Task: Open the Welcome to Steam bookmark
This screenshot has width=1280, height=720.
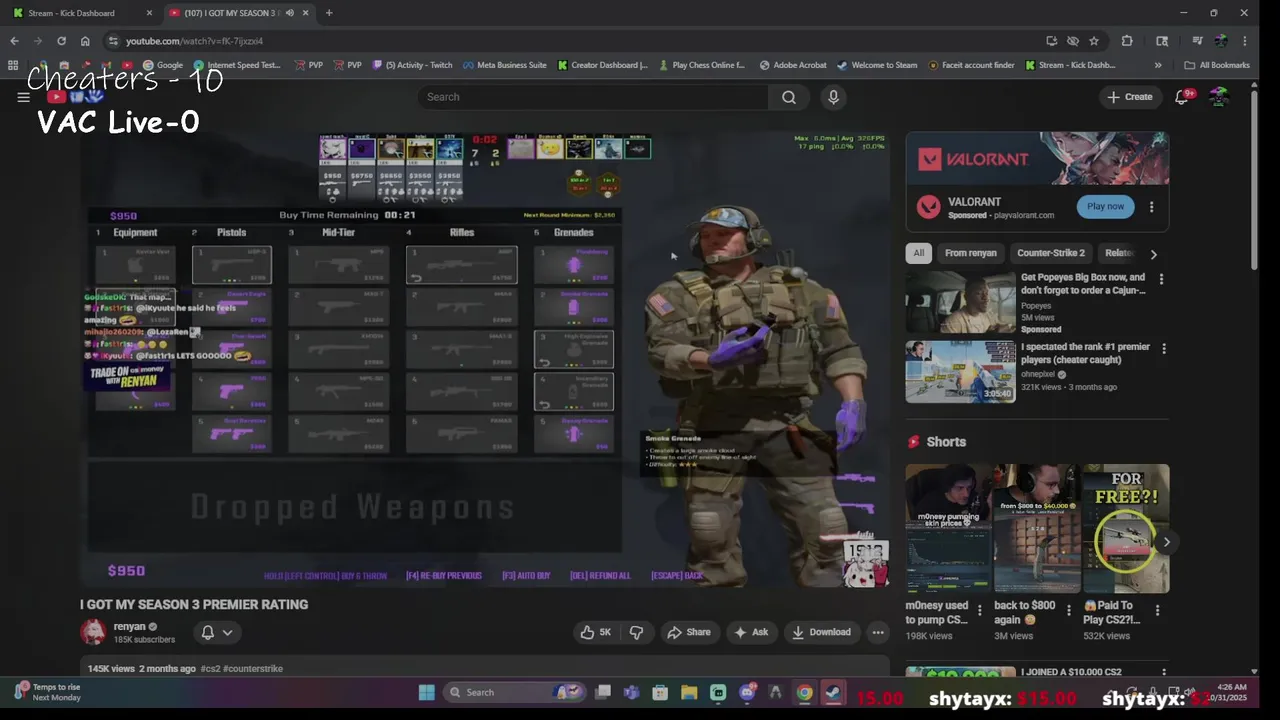Action: coord(877,65)
